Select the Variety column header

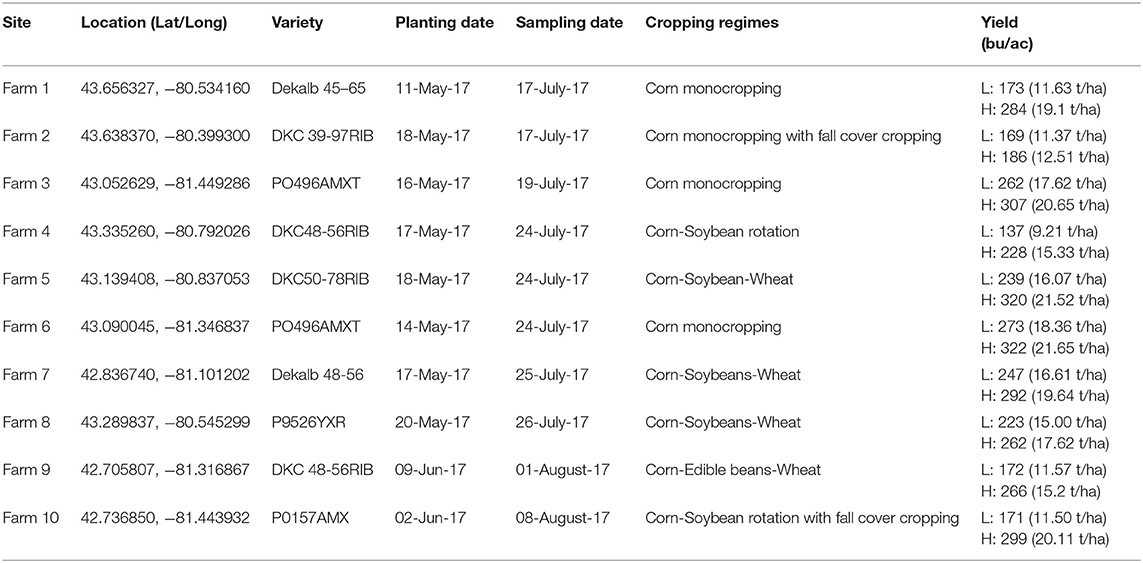click(294, 23)
